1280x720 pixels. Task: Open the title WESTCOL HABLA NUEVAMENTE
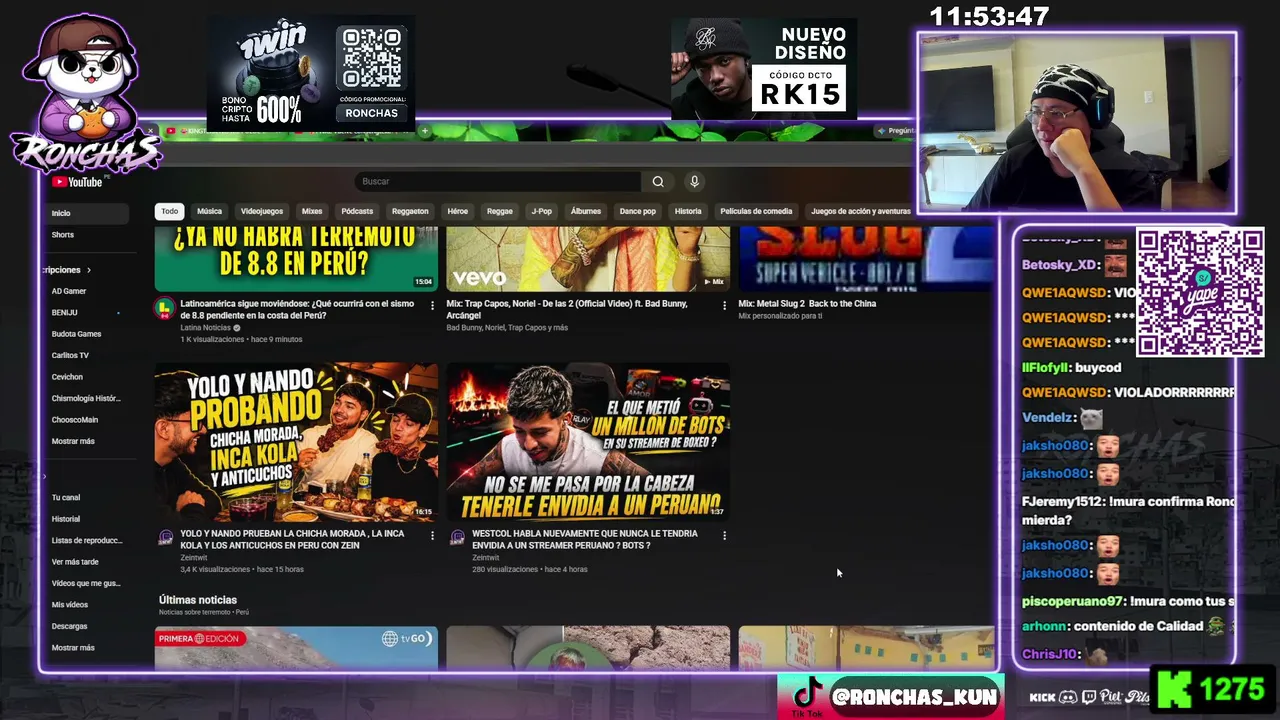pyautogui.click(x=585, y=539)
